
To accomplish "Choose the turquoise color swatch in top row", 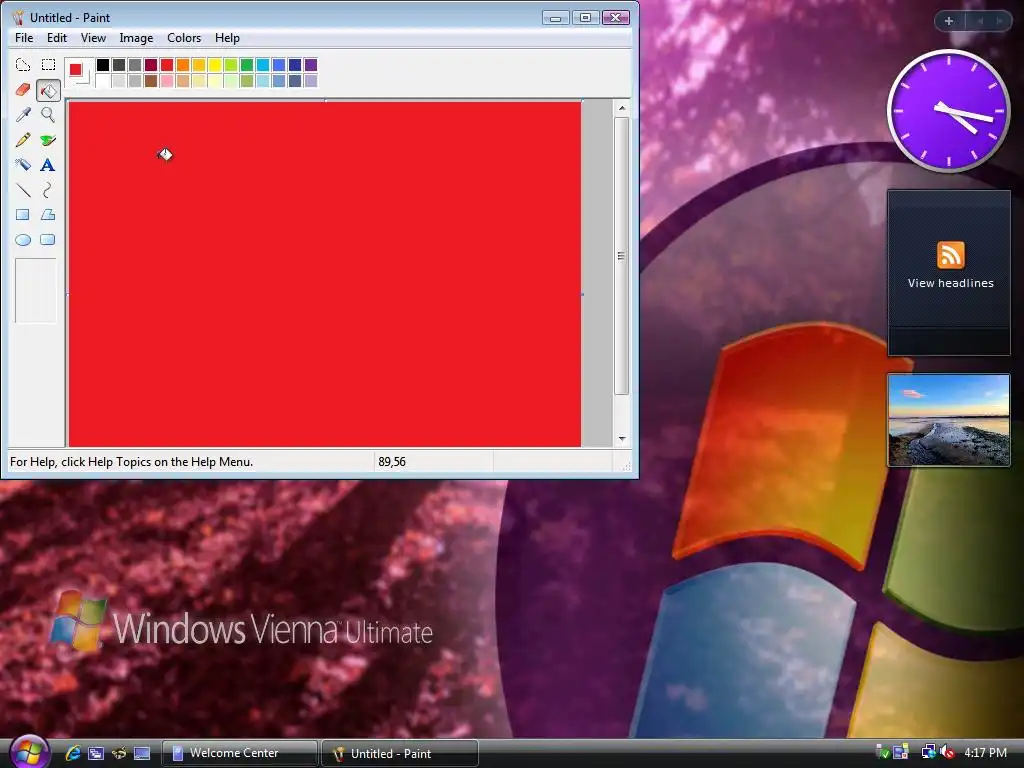I will tap(263, 65).
